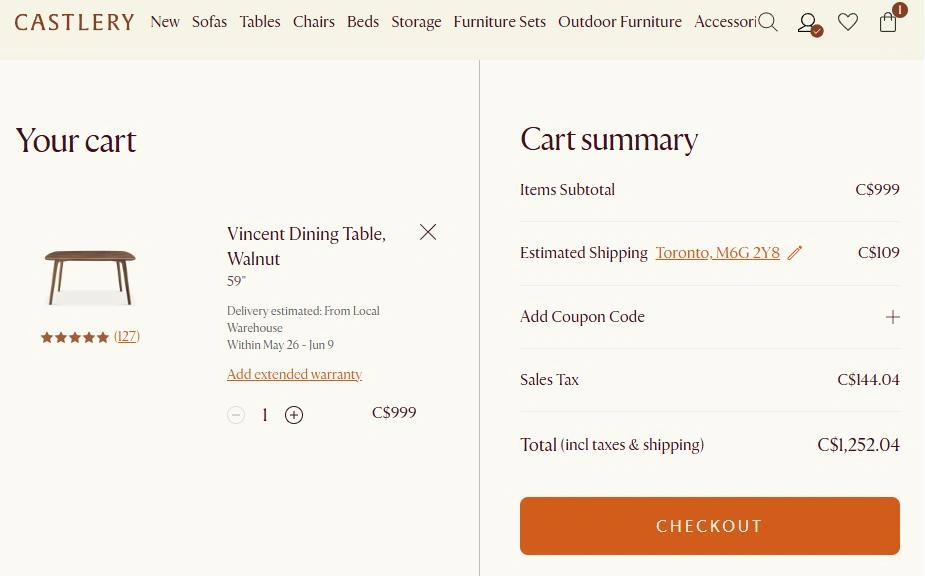
Task: Go to Castlery home logo
Action: point(74,22)
